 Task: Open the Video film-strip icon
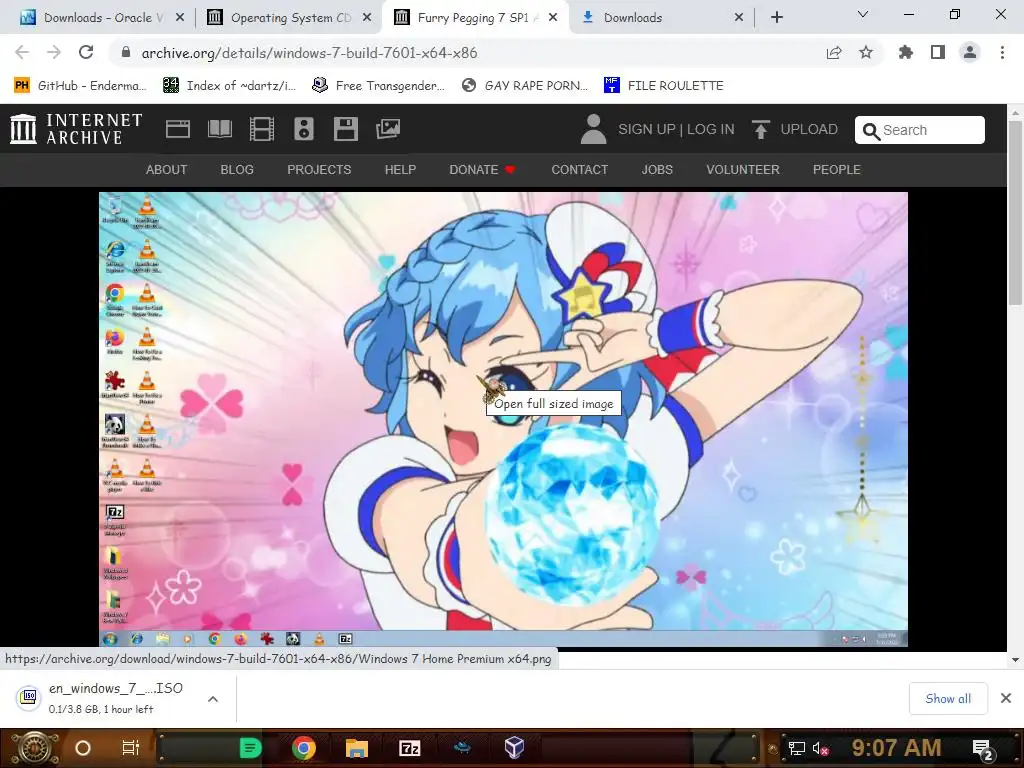pyautogui.click(x=262, y=129)
